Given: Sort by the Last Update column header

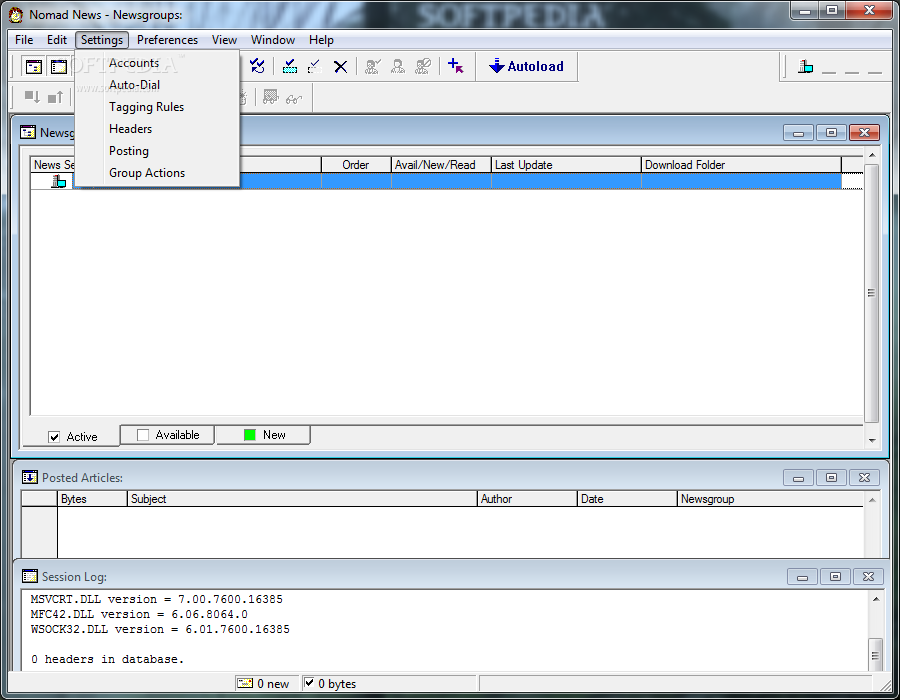Looking at the screenshot, I should tap(566, 165).
